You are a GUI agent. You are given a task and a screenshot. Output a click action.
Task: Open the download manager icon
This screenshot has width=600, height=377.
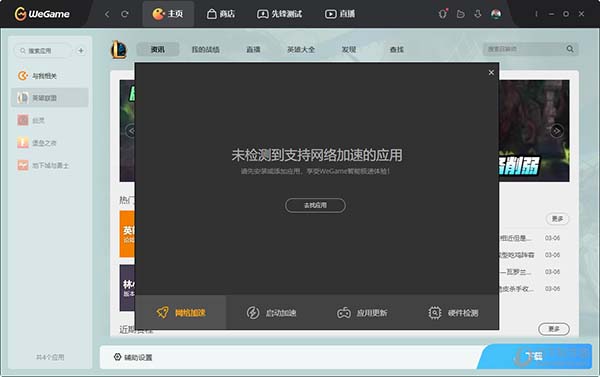[x=478, y=14]
